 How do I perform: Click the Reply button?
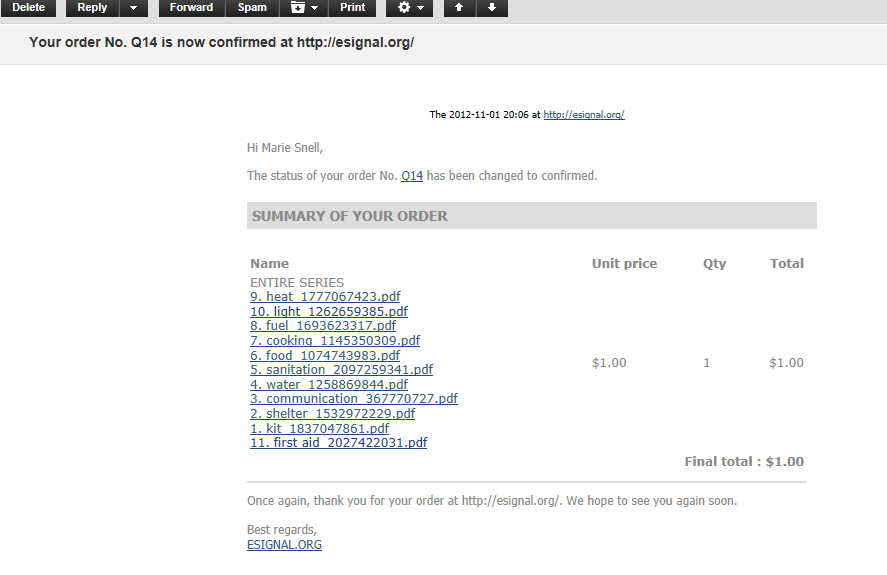[x=93, y=8]
